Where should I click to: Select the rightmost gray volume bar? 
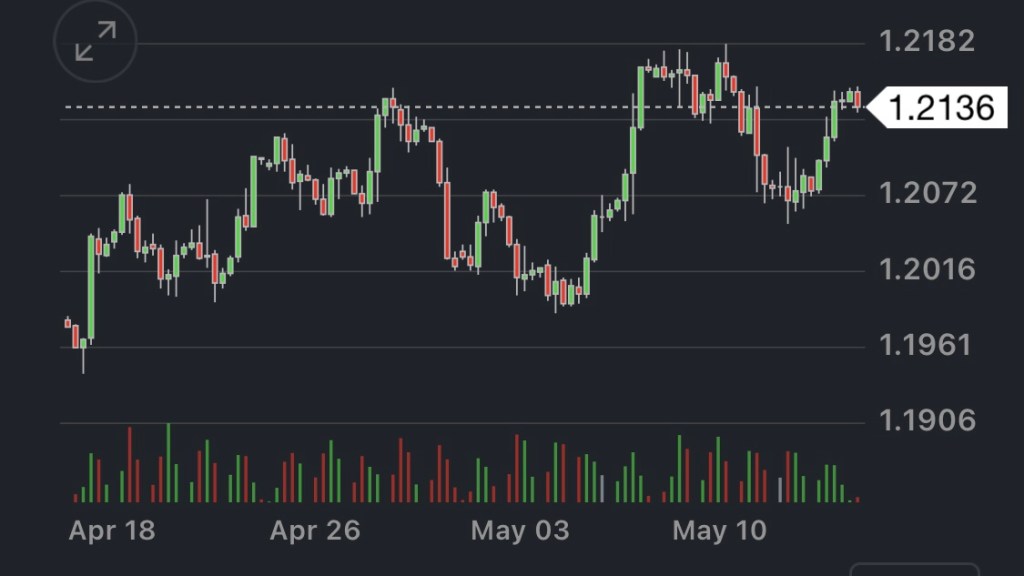(x=780, y=490)
